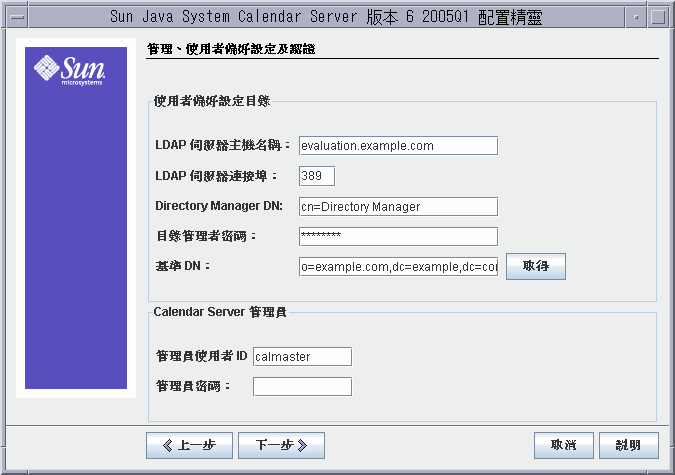Viewport: 675px width, 475px height.
Task: Click the page heading 管理、使用者偏好設定及認證
Action: pyautogui.click(x=231, y=49)
